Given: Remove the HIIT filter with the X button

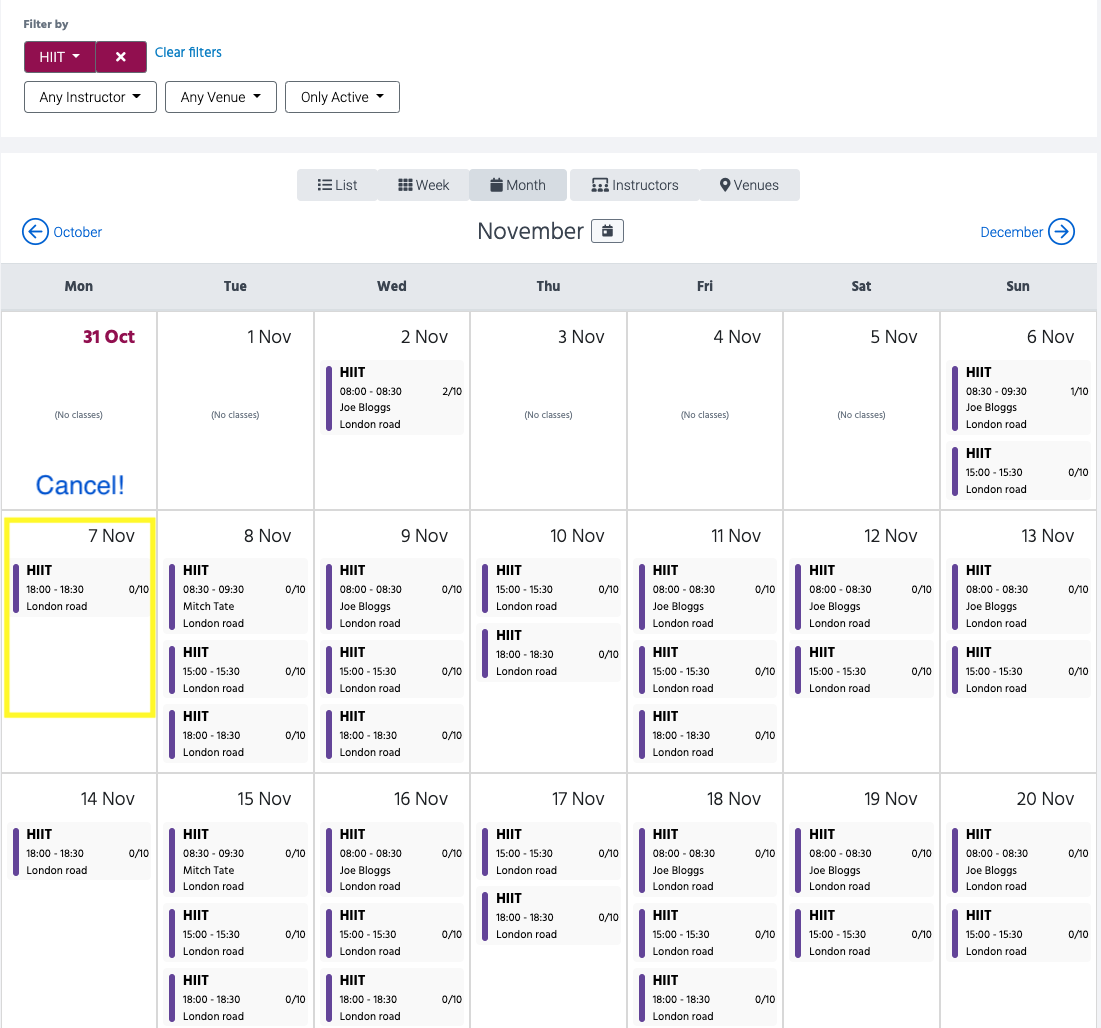Looking at the screenshot, I should (x=121, y=57).
